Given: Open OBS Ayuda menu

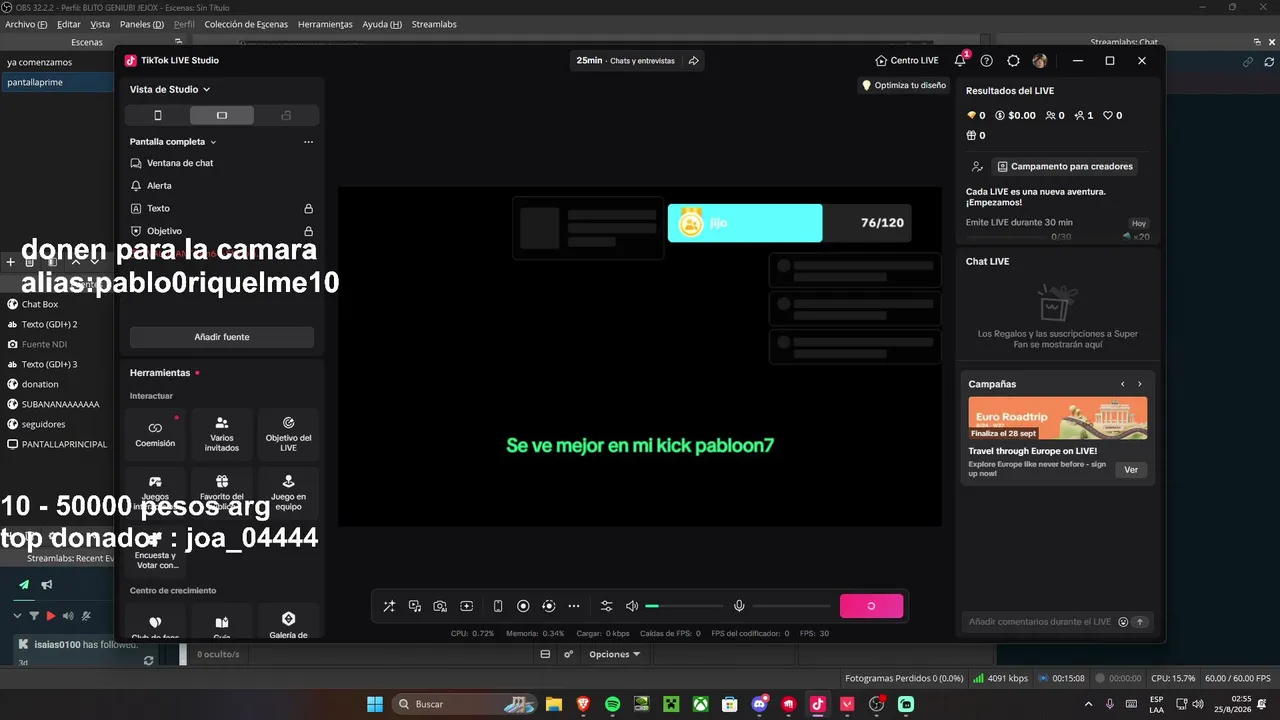Looking at the screenshot, I should (x=382, y=24).
